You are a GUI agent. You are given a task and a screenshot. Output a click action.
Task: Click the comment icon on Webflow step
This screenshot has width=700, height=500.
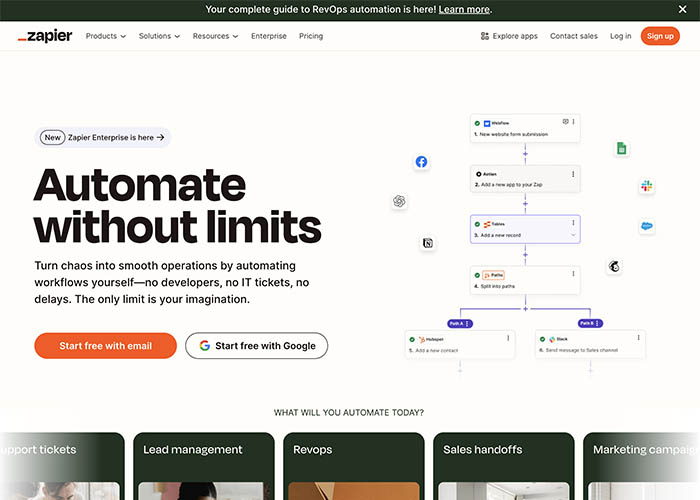pyautogui.click(x=565, y=121)
